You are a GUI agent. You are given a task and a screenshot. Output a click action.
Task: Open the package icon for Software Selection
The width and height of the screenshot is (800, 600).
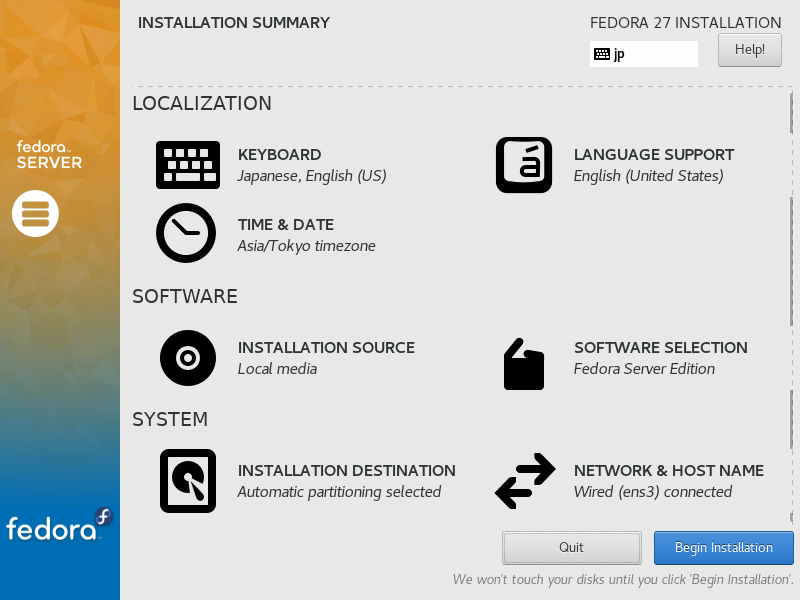pos(524,364)
